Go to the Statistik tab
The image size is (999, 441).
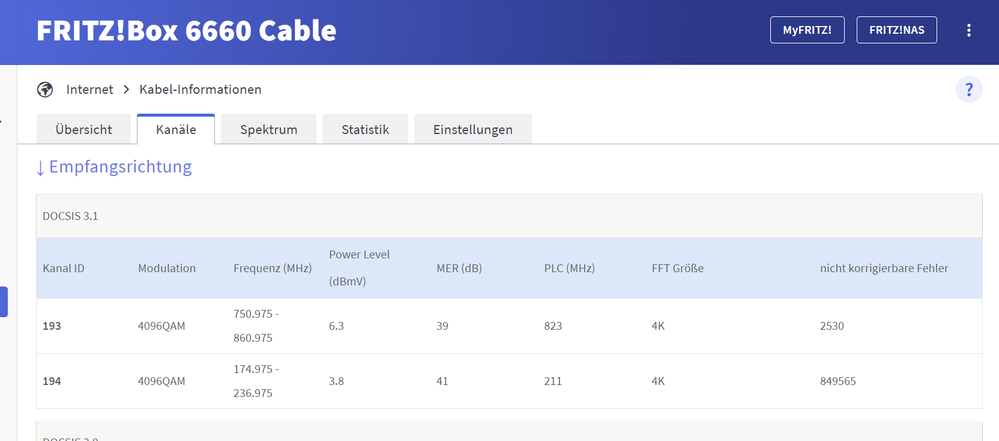pos(365,130)
